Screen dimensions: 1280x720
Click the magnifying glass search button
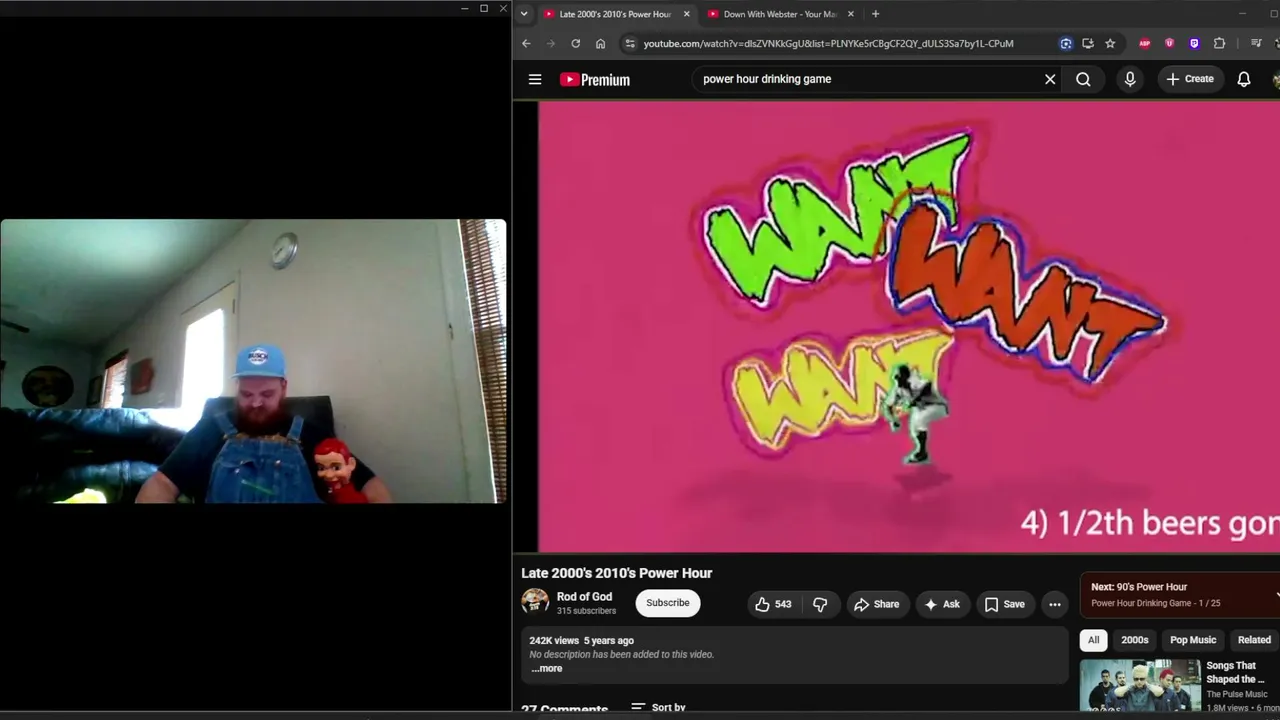pos(1083,79)
